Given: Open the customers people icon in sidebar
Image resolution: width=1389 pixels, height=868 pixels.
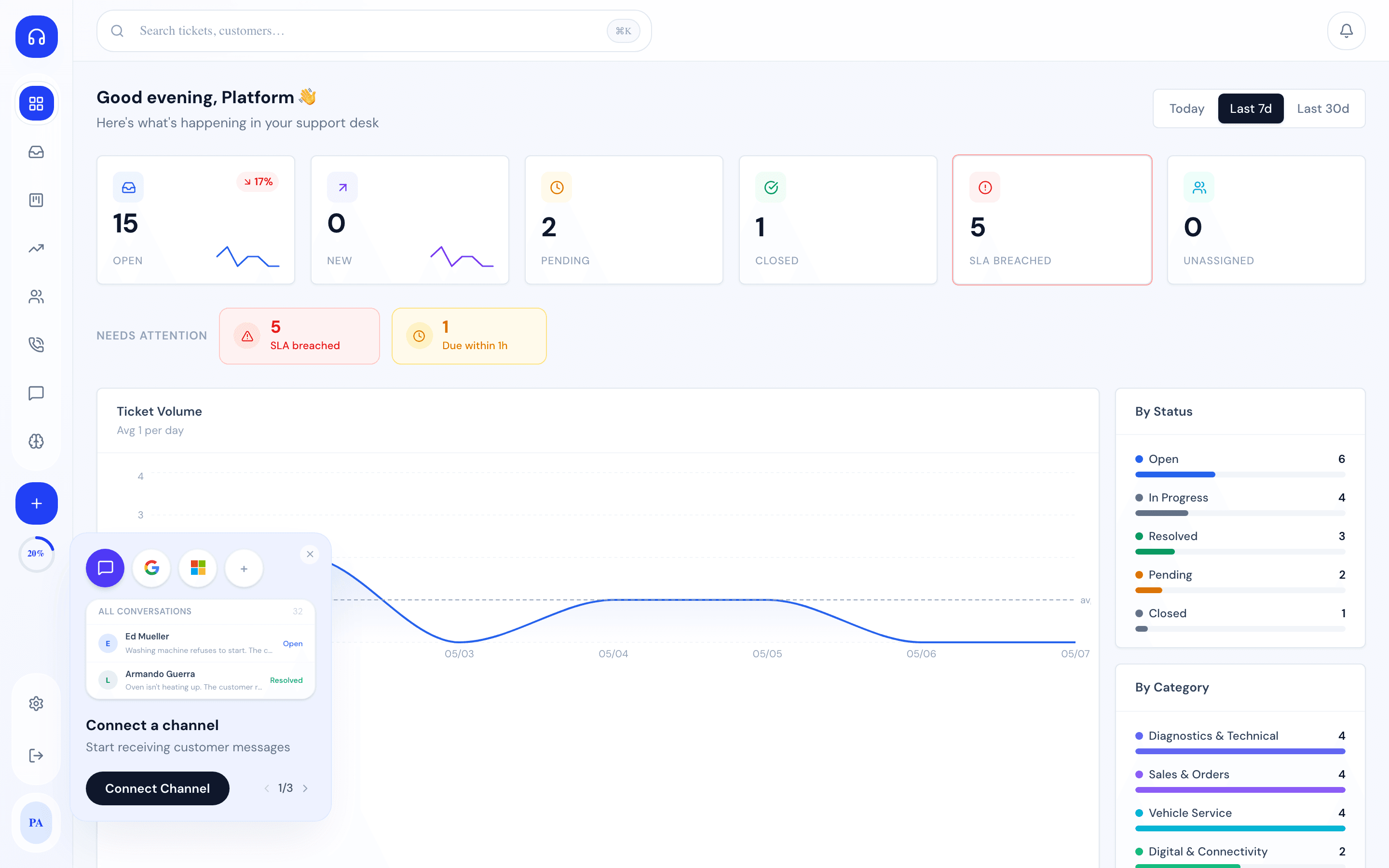Looking at the screenshot, I should click(x=36, y=297).
